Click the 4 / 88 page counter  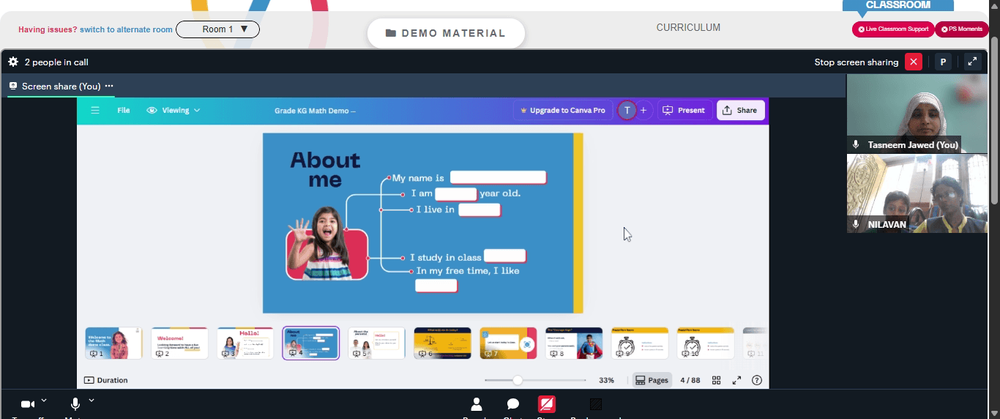(690, 380)
